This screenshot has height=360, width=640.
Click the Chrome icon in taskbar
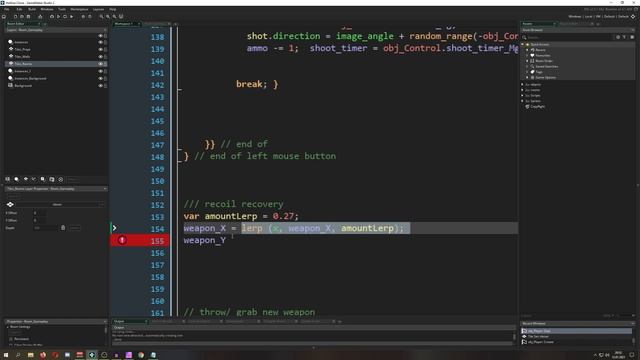tap(141, 355)
